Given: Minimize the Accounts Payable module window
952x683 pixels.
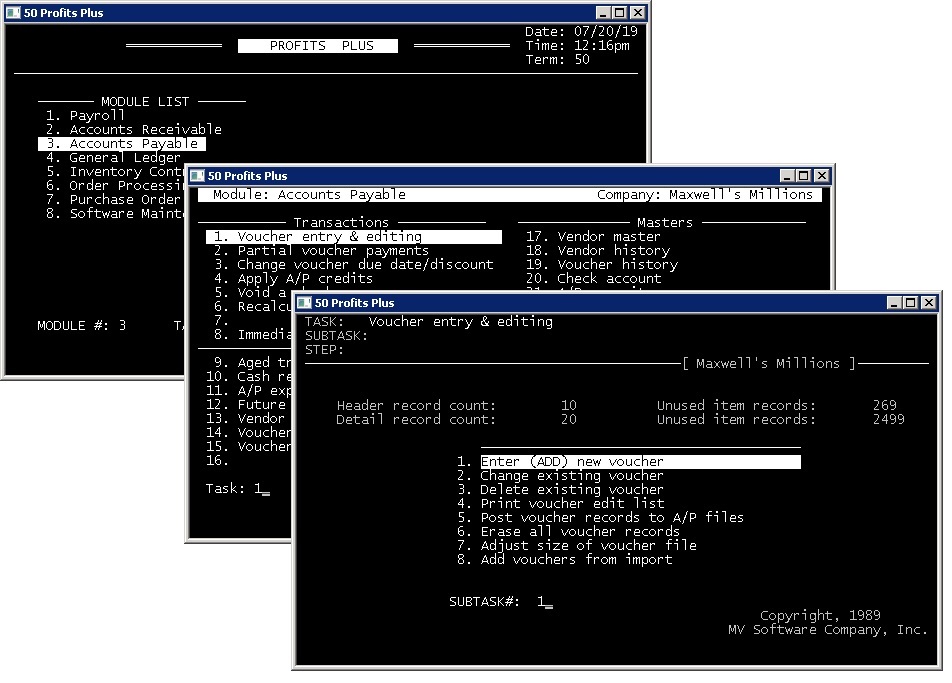Looking at the screenshot, I should tap(786, 176).
